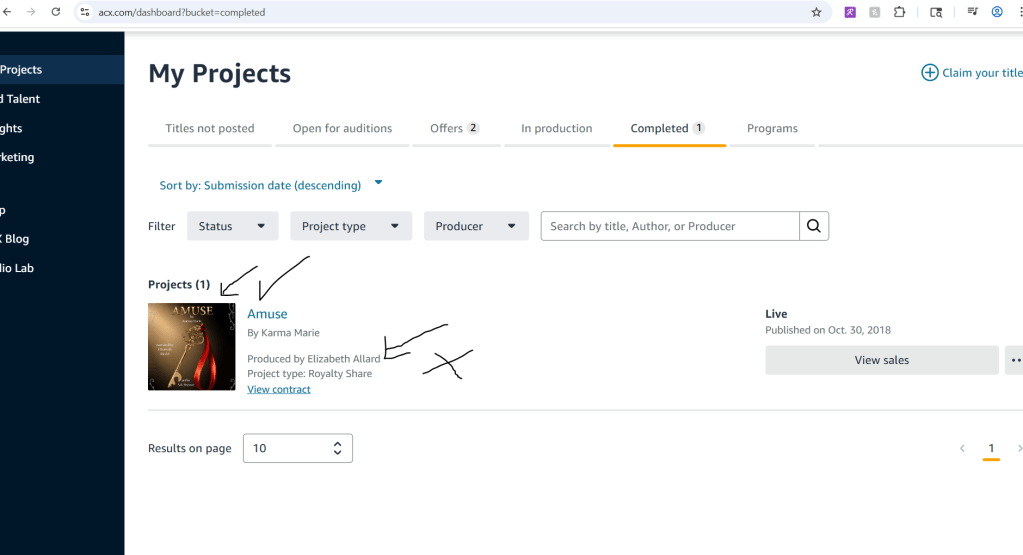Image resolution: width=1023 pixels, height=555 pixels.
Task: Open the Project type filter dropdown
Action: tap(350, 226)
